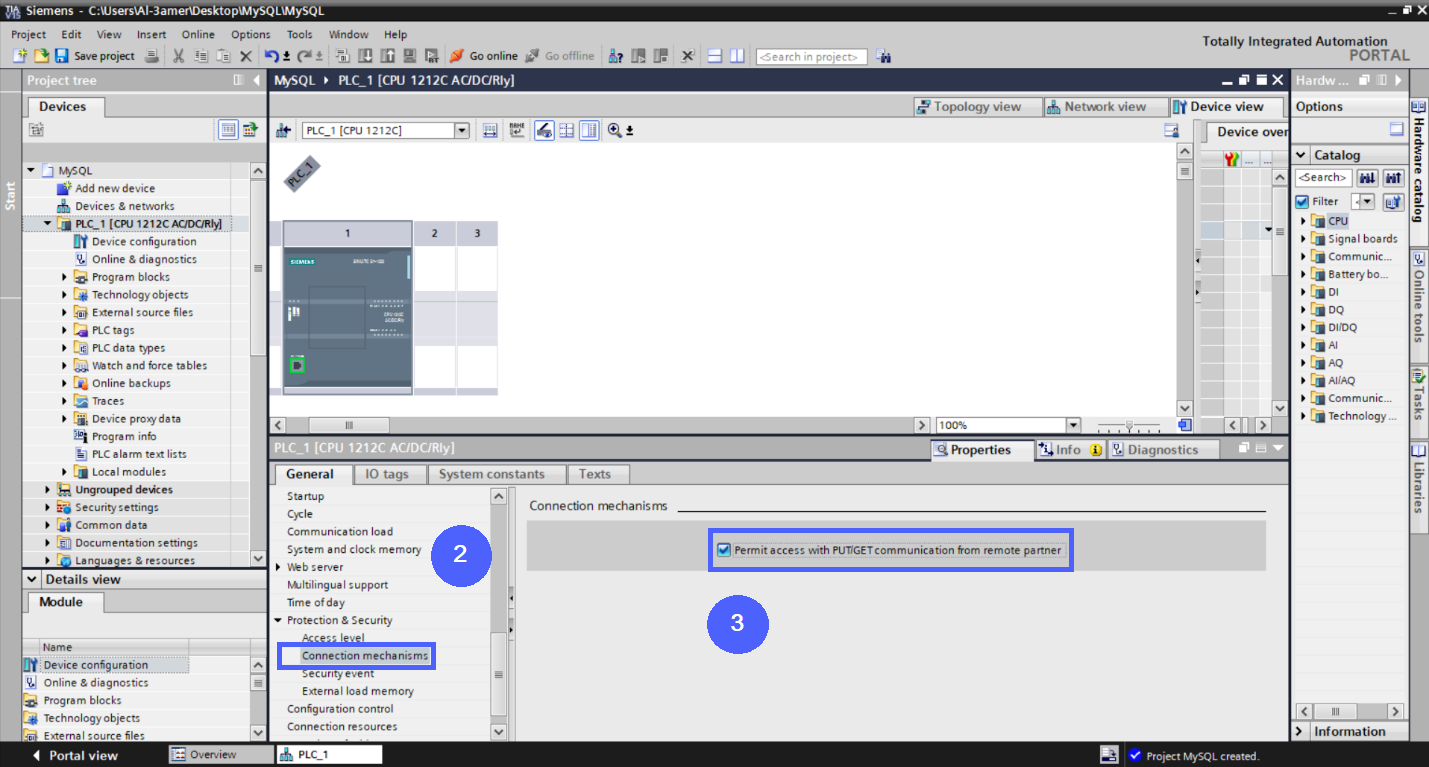Click the Cut scissors icon
Image resolution: width=1429 pixels, height=767 pixels.
coord(178,56)
